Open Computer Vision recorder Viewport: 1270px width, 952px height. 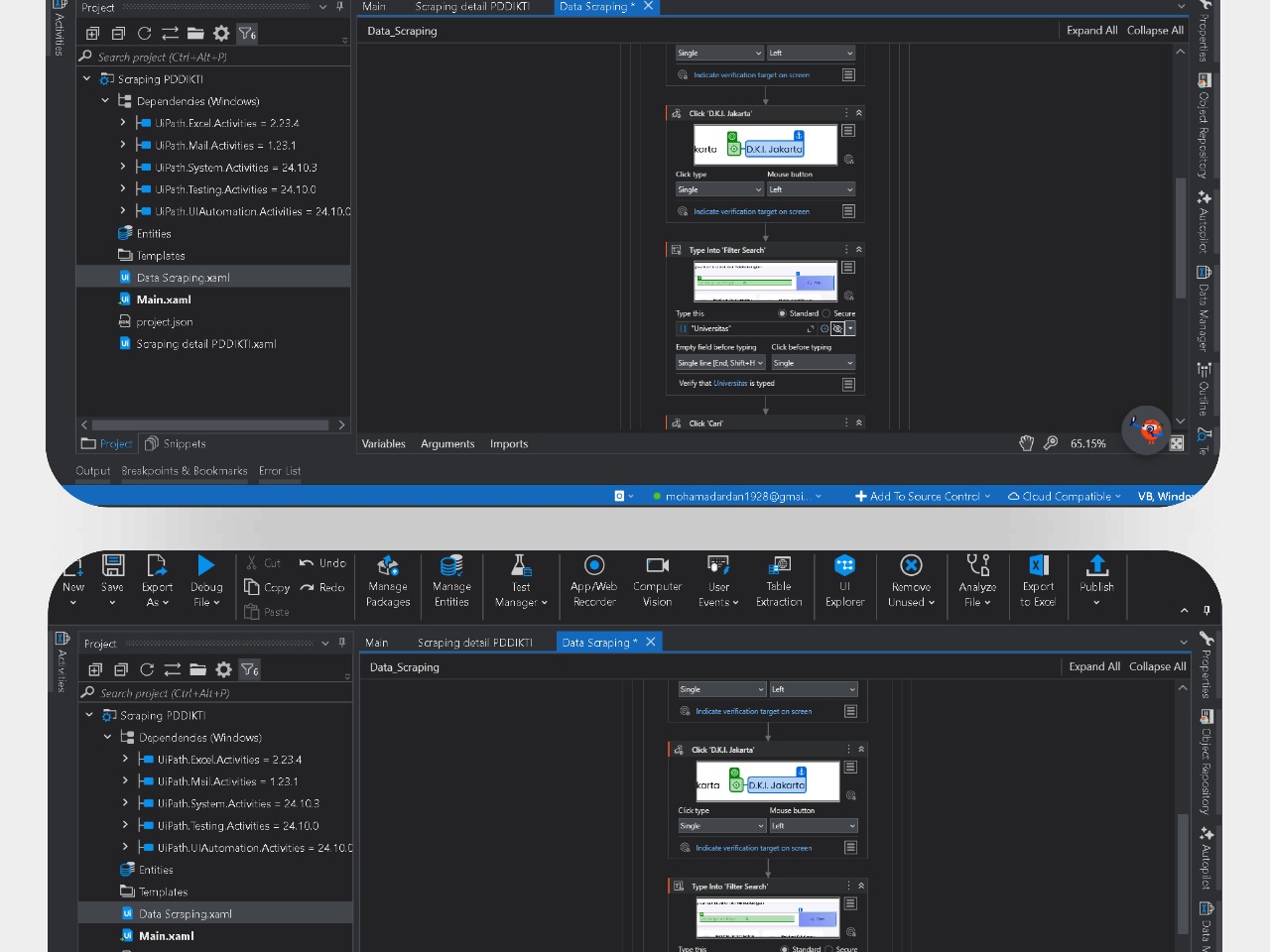click(x=657, y=580)
